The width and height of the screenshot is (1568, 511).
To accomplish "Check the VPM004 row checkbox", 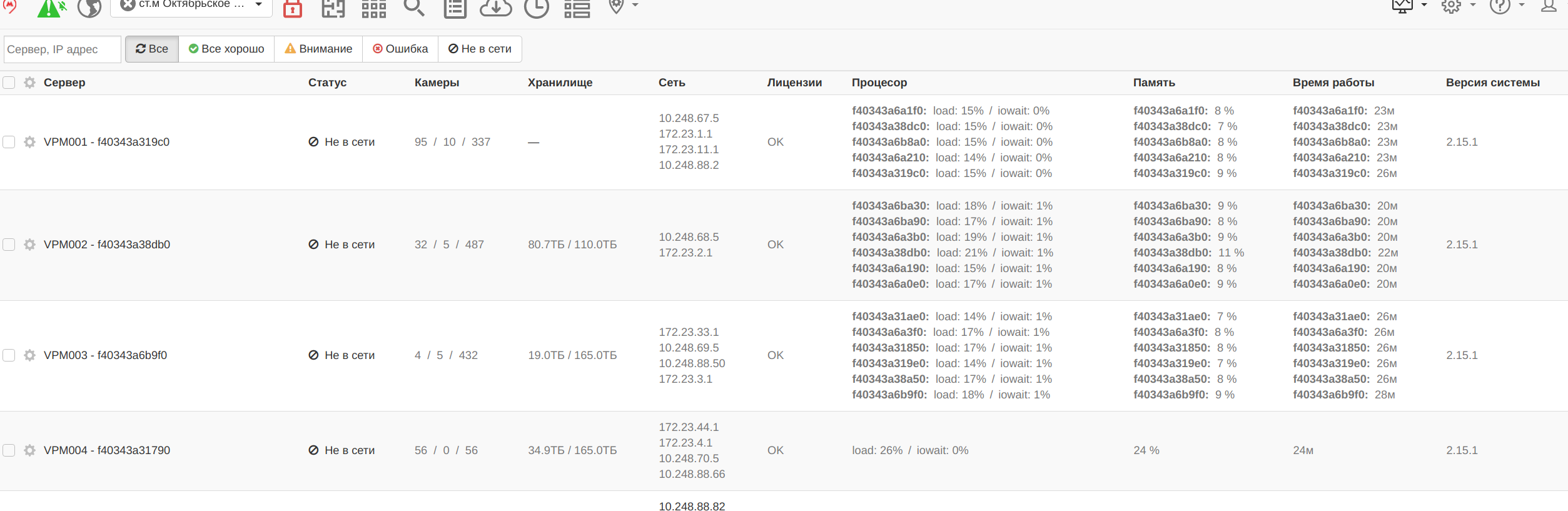I will pos(9,450).
